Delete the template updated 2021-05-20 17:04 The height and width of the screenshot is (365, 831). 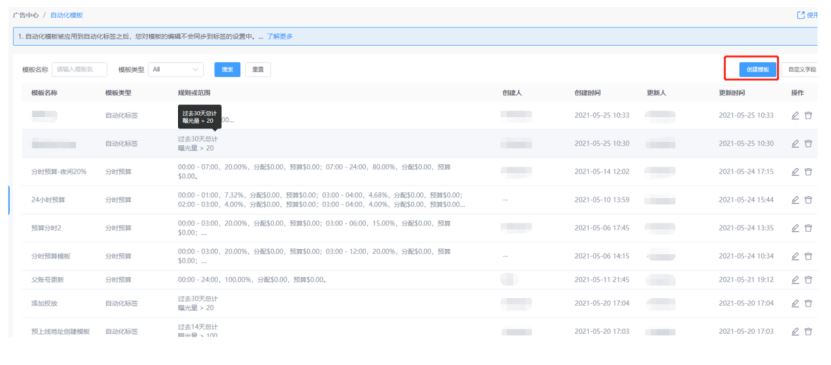pos(808,303)
